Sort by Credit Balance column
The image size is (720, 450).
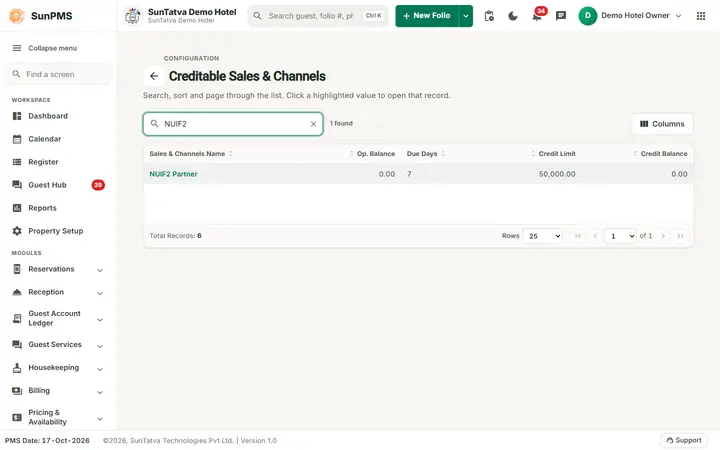pyautogui.click(x=660, y=154)
